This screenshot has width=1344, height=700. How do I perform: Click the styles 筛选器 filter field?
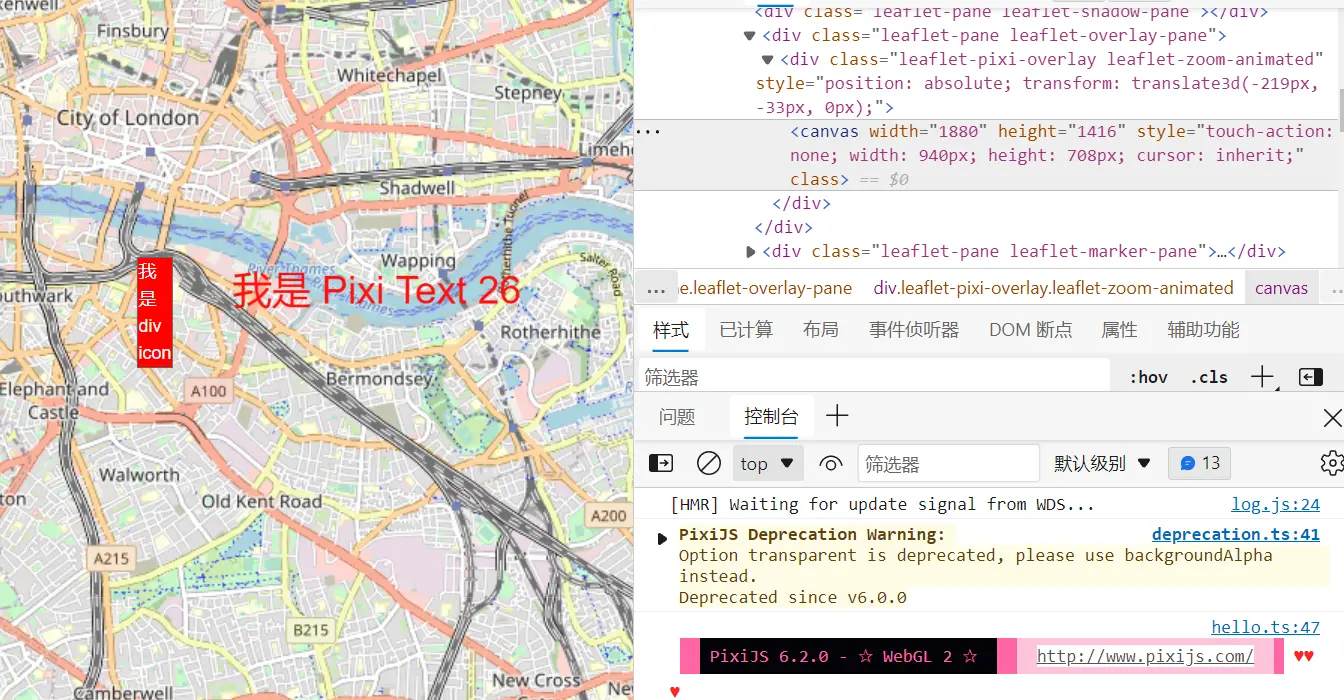coord(875,377)
